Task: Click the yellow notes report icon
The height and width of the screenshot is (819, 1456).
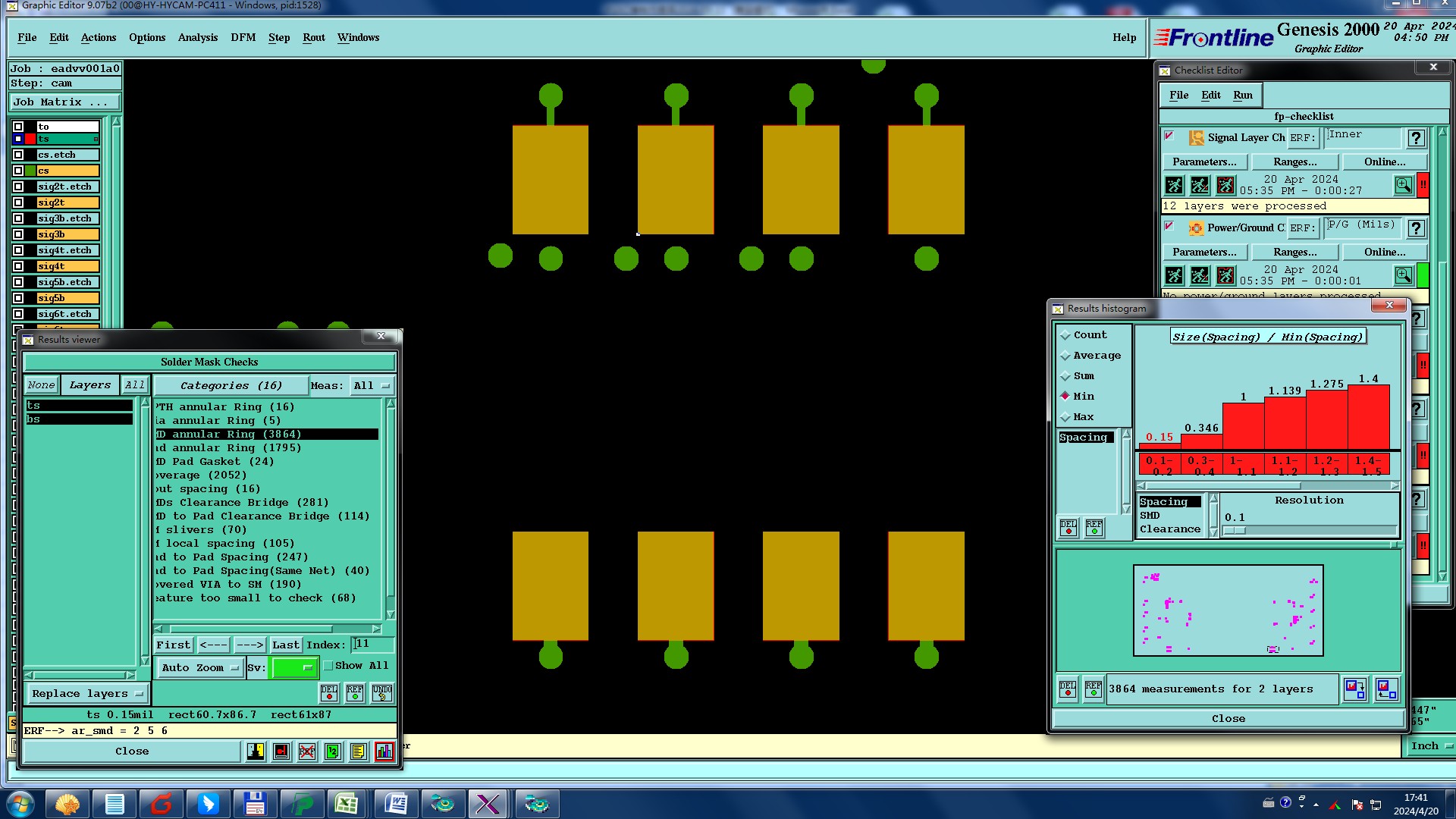Action: click(x=359, y=751)
